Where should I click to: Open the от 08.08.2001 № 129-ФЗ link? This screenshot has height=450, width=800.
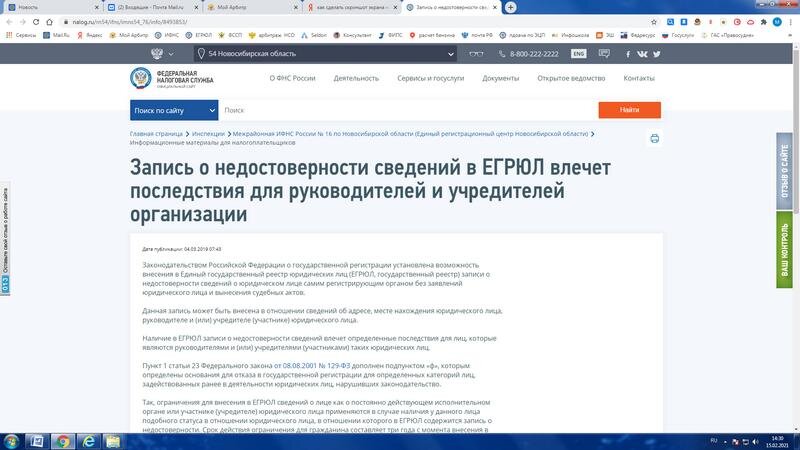(x=312, y=366)
